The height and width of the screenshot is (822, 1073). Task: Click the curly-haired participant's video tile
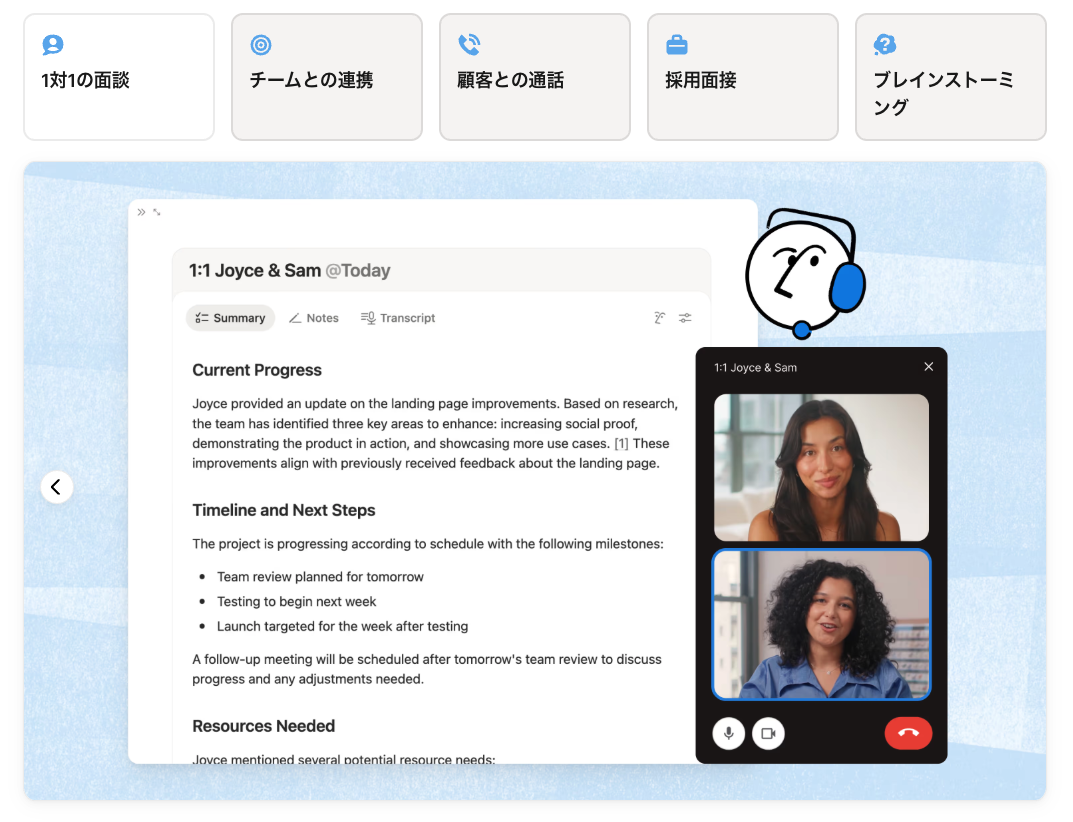click(821, 624)
